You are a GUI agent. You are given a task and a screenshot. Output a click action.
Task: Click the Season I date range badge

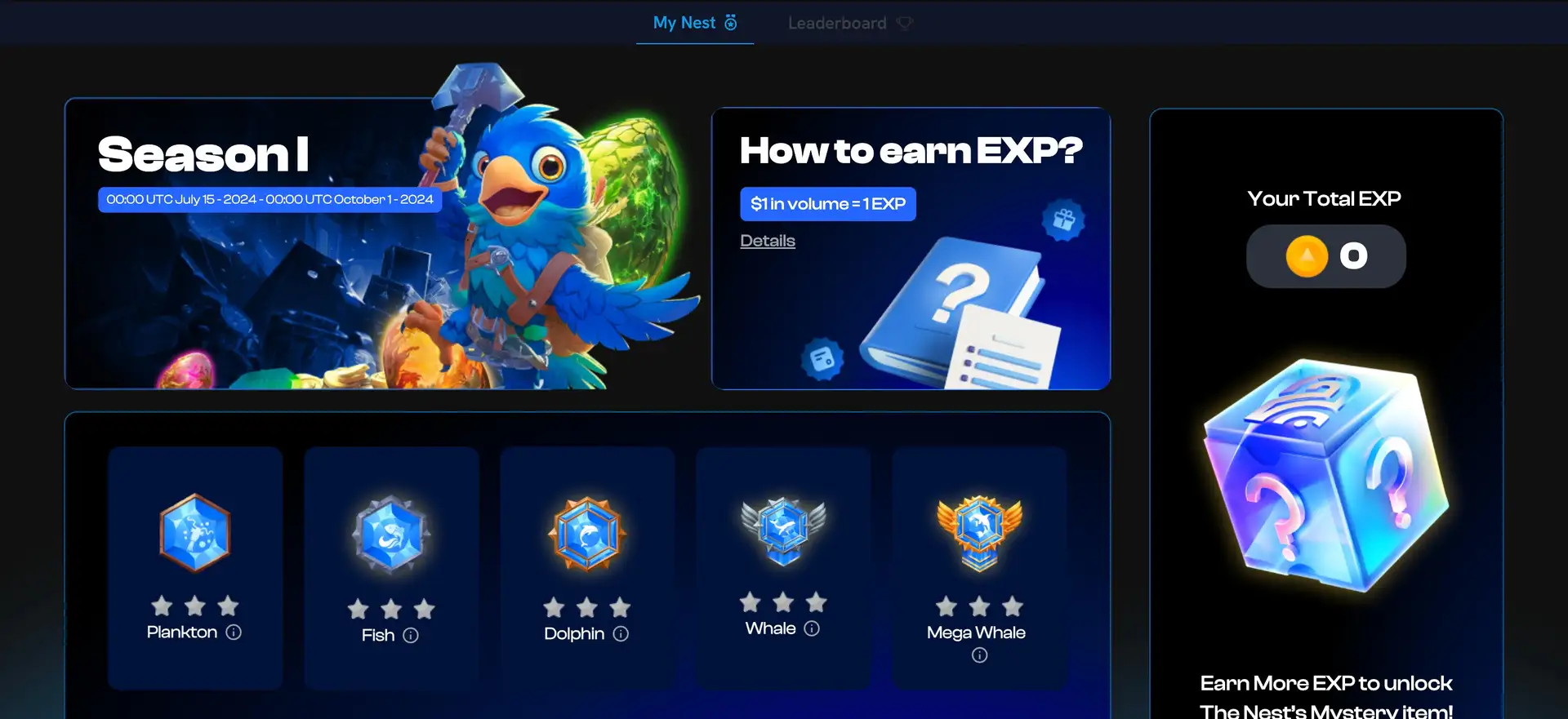pos(269,200)
